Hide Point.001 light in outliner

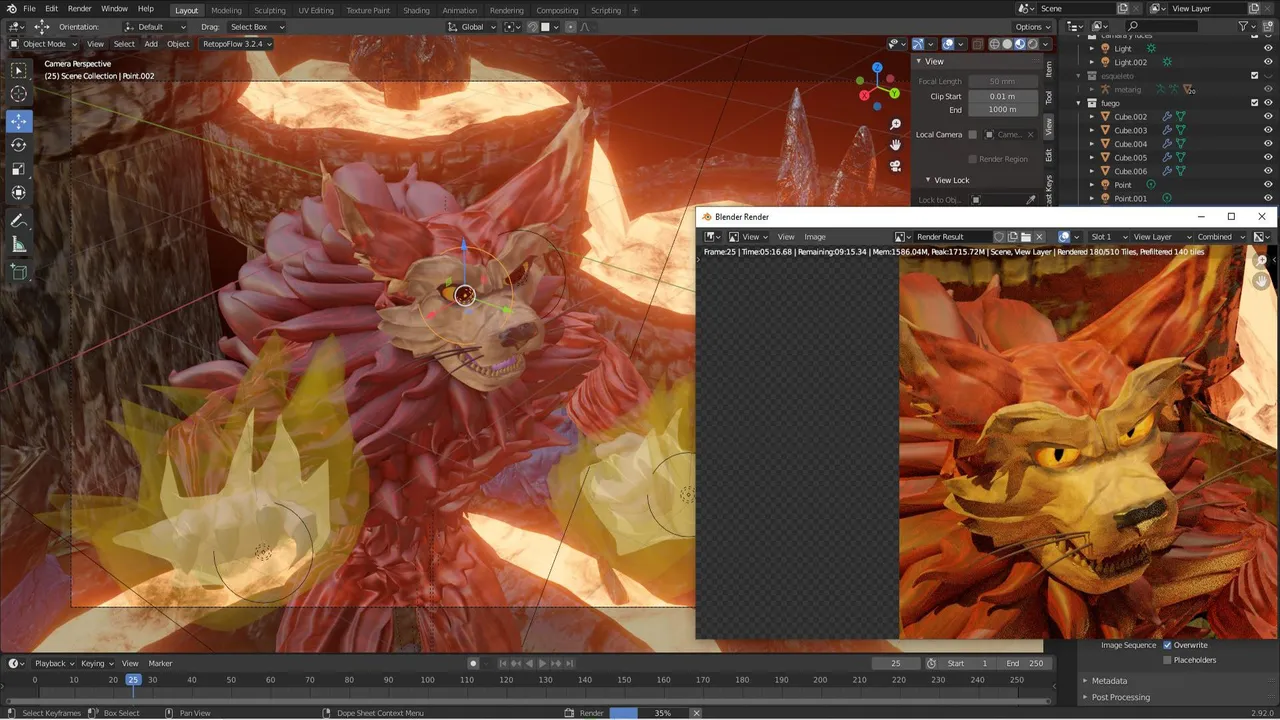pos(1269,198)
